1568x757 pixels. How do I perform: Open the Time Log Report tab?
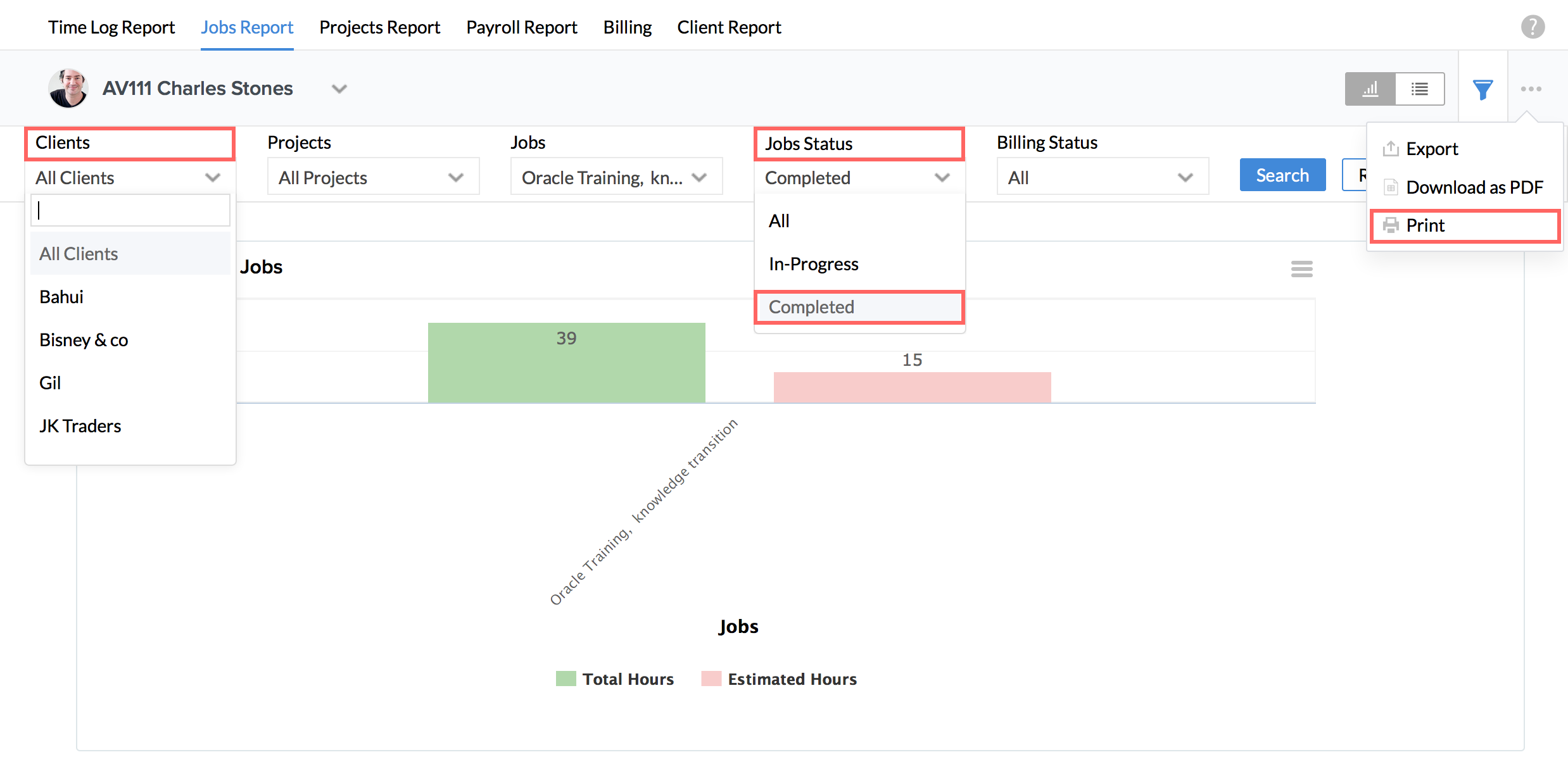click(111, 27)
